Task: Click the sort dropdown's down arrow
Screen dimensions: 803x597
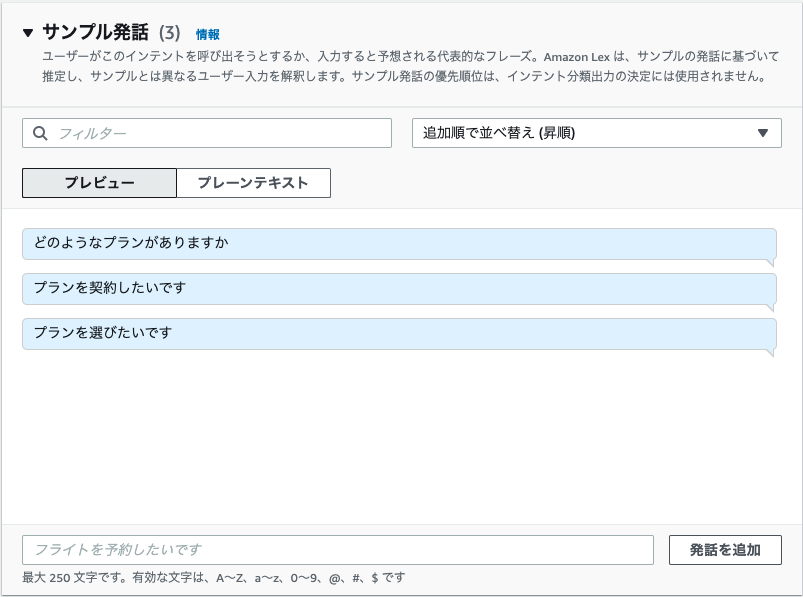Action: (x=763, y=133)
